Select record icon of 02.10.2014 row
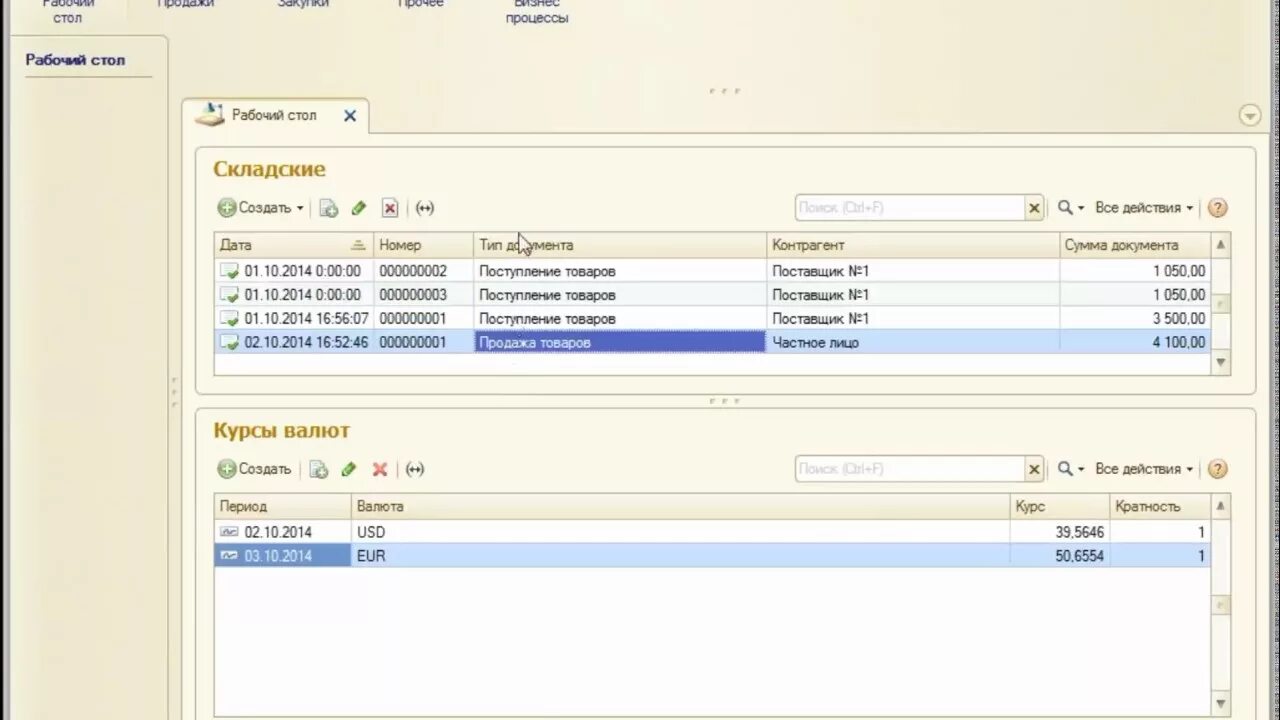The width and height of the screenshot is (1280, 720). click(229, 532)
